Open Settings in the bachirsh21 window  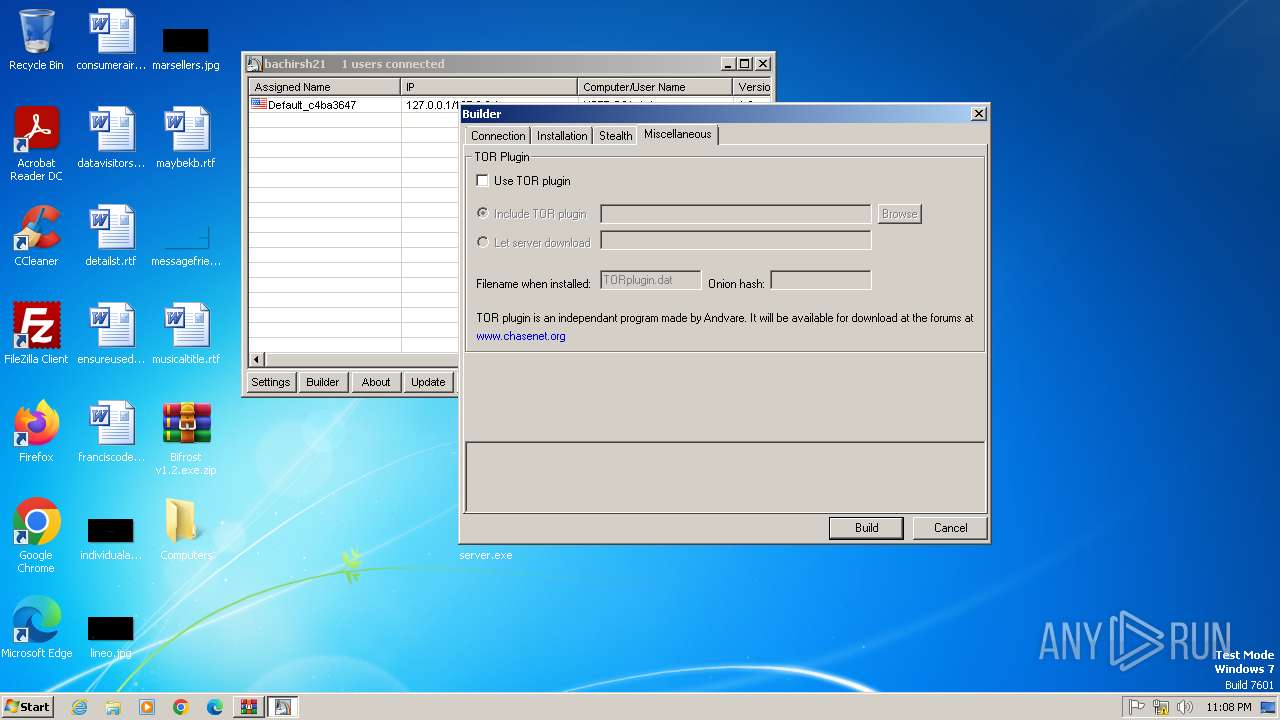[271, 382]
